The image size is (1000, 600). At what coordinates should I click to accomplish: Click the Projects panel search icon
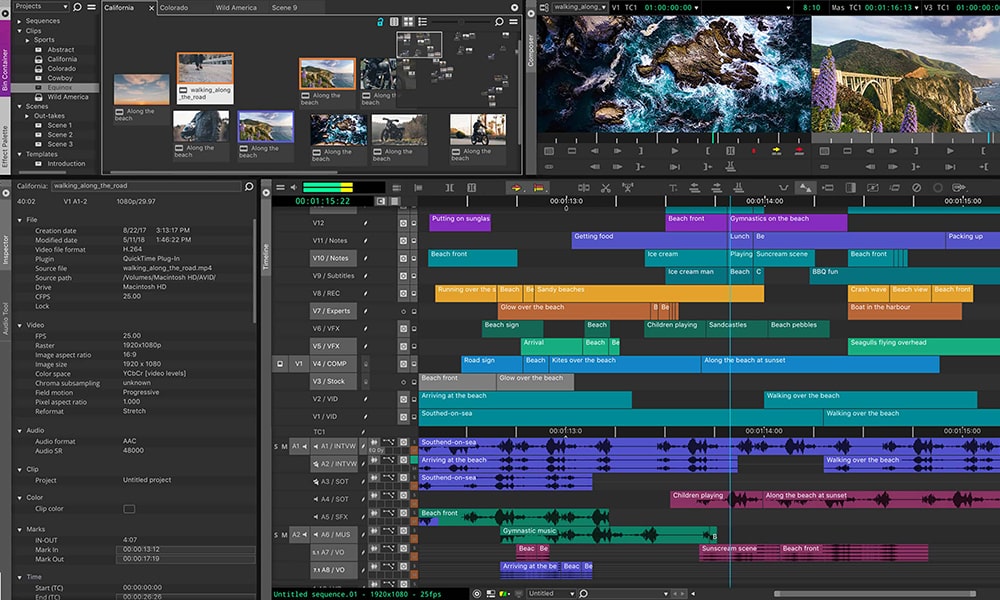77,6
